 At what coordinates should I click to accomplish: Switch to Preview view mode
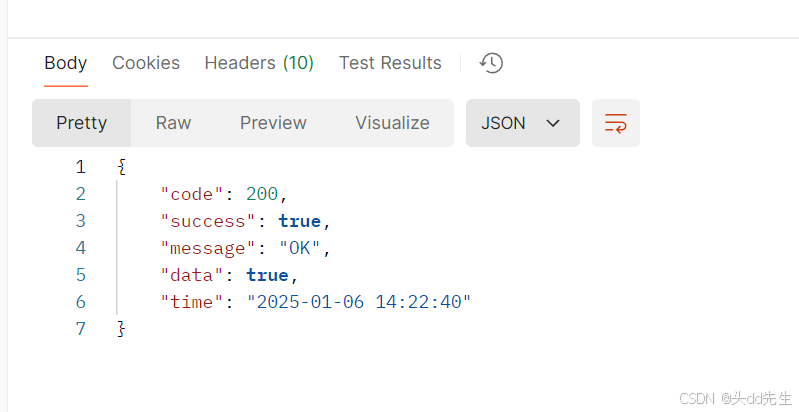coord(273,123)
